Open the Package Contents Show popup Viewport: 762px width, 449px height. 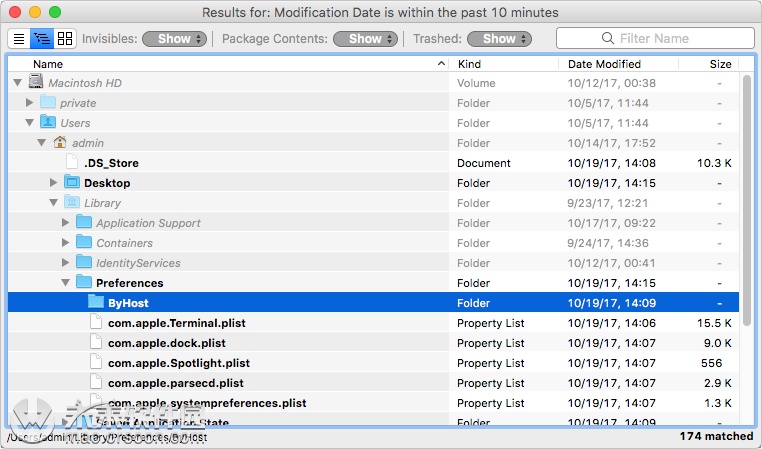coord(365,39)
